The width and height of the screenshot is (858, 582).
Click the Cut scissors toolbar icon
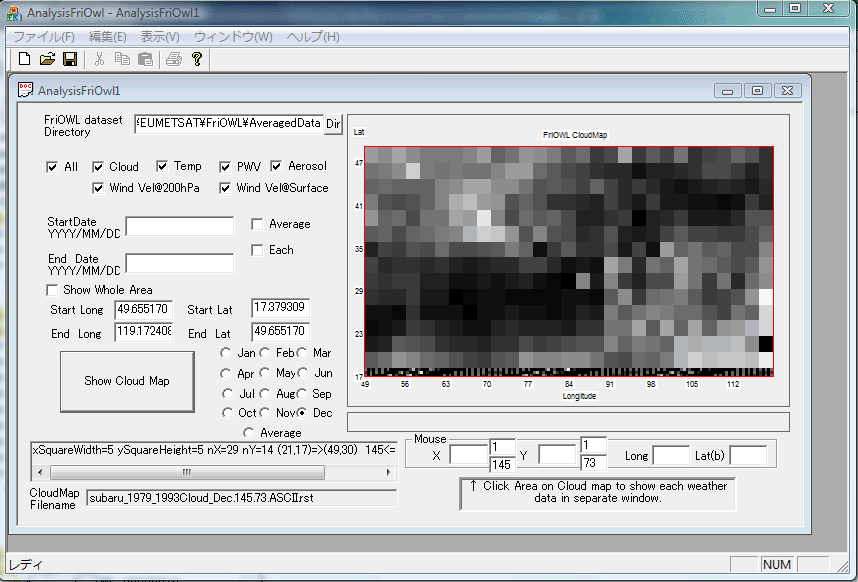100,60
